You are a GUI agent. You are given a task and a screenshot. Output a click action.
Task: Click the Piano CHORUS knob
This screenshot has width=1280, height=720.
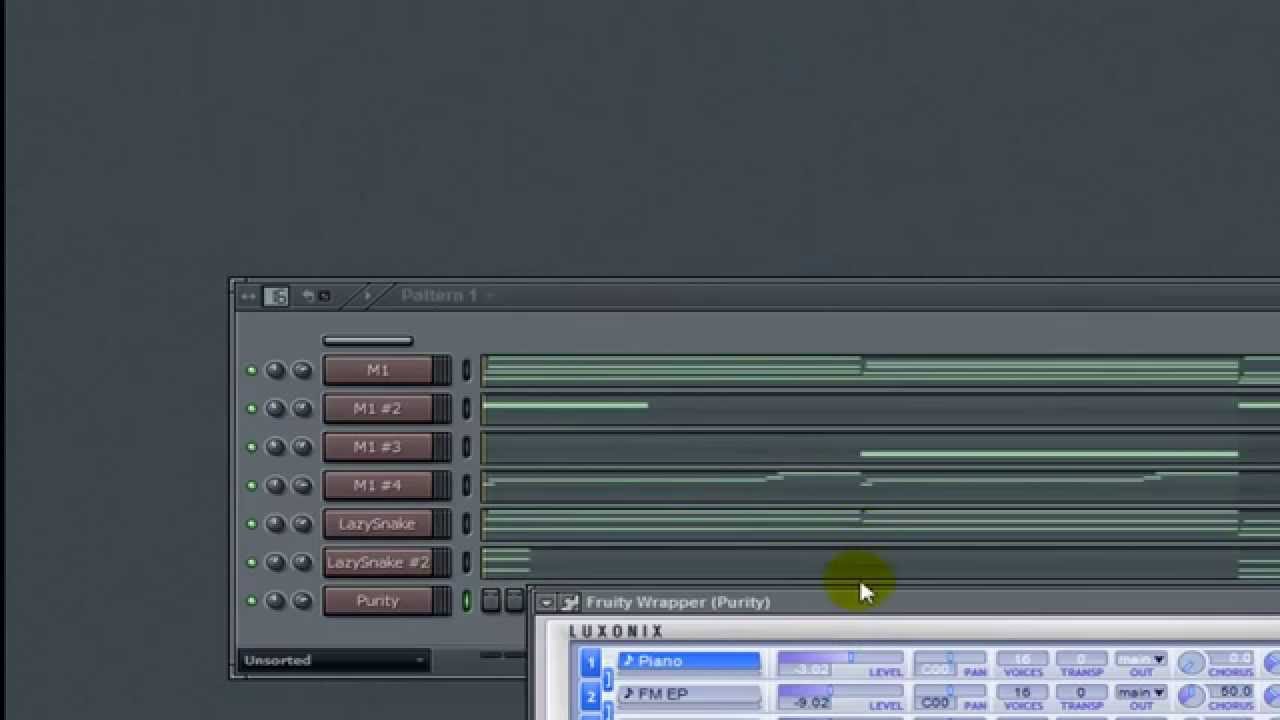tap(1190, 663)
